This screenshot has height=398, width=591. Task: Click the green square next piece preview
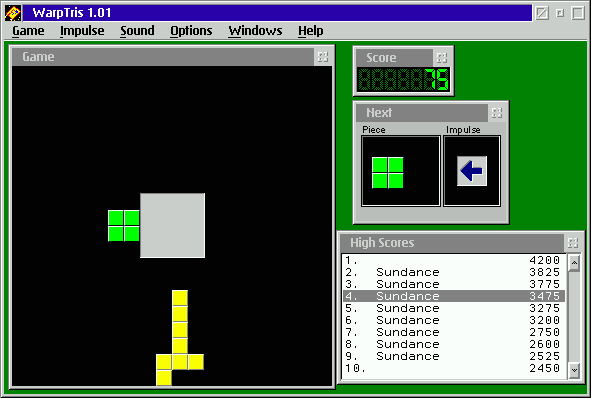pyautogui.click(x=387, y=173)
